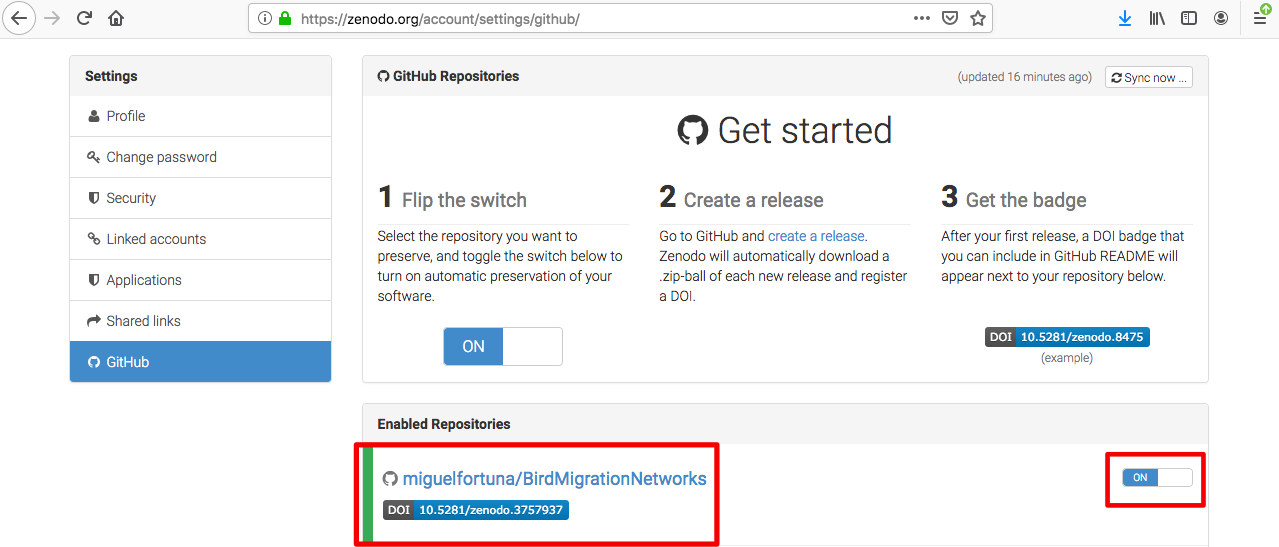This screenshot has width=1279, height=547.
Task: Reload the page with the refresh icon
Action: [85, 18]
